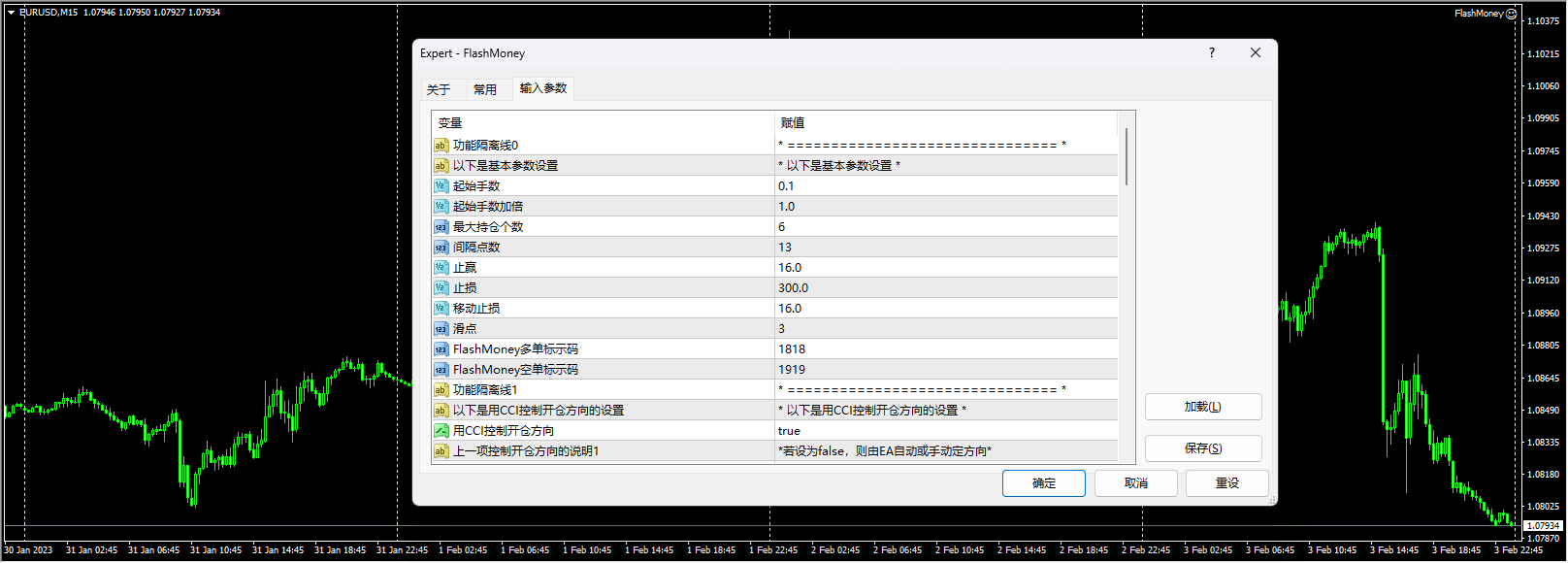The image size is (1568, 563).
Task: Click the double icon beside 止损
Action: coord(441,288)
